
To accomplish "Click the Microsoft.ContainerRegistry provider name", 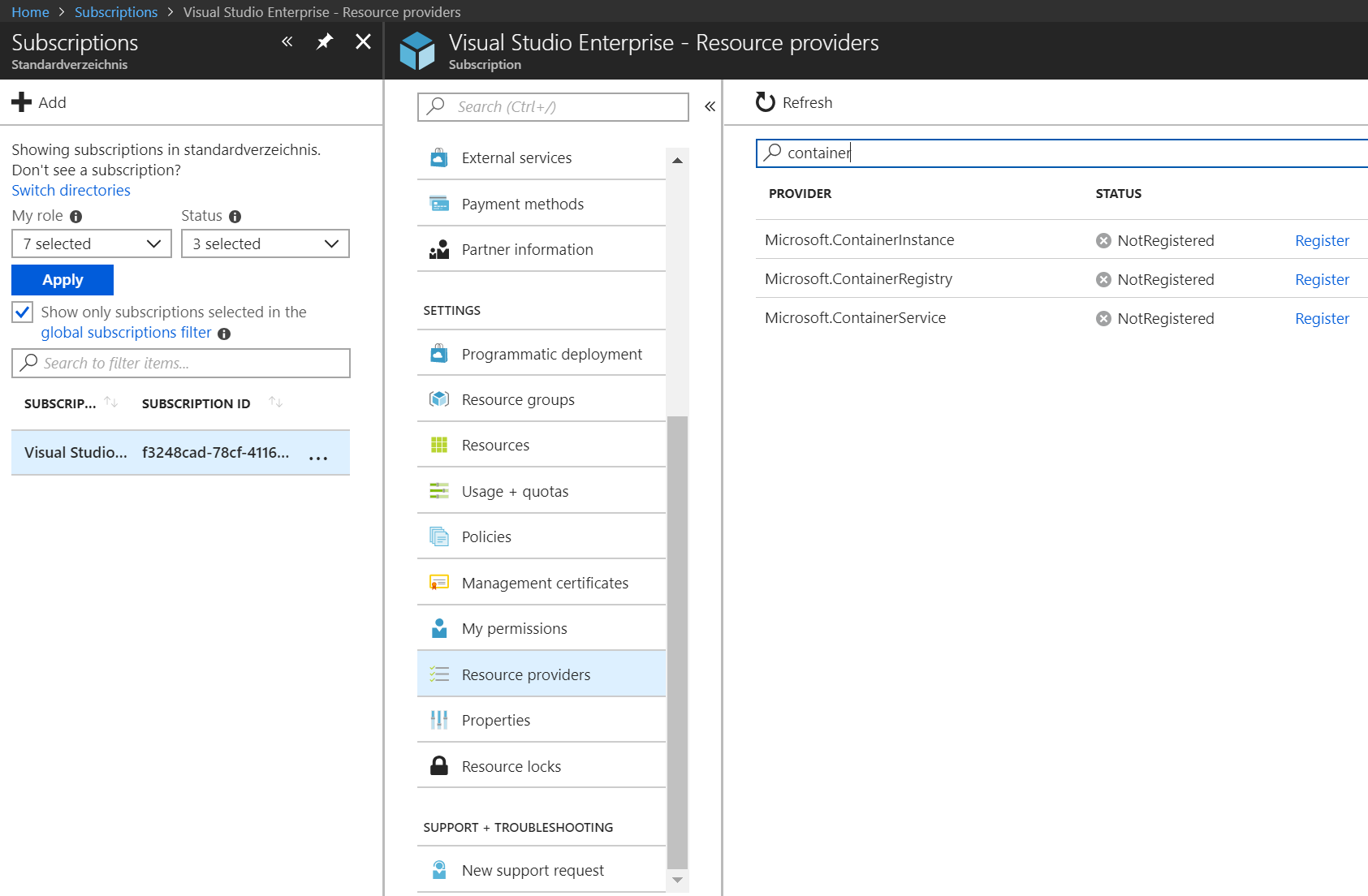I will 858,278.
